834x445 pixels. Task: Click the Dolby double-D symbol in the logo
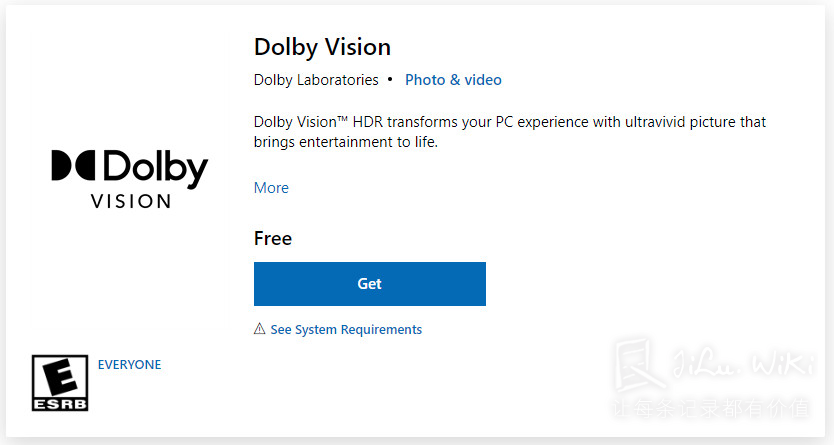point(73,165)
